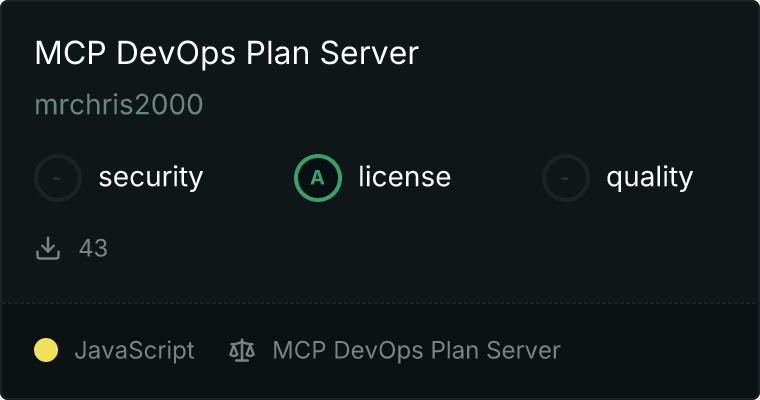Click the dash inside the security badge
Image resolution: width=760 pixels, height=400 pixels.
tap(58, 178)
